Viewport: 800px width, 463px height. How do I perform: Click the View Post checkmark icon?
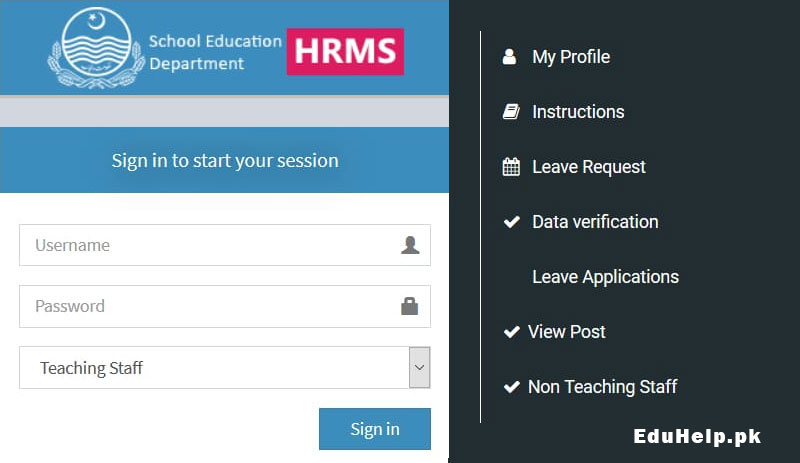pyautogui.click(x=511, y=332)
